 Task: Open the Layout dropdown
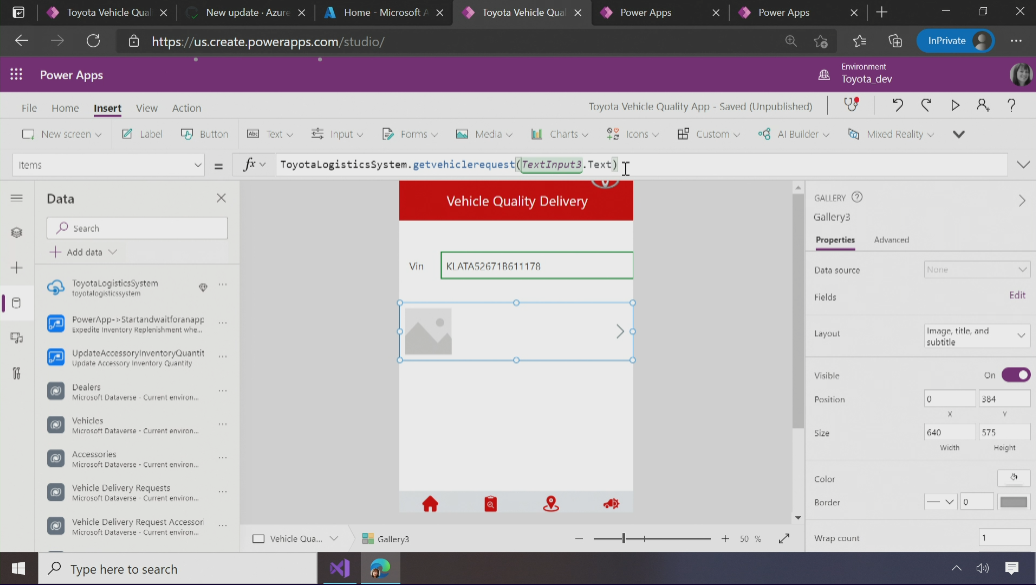(976, 336)
